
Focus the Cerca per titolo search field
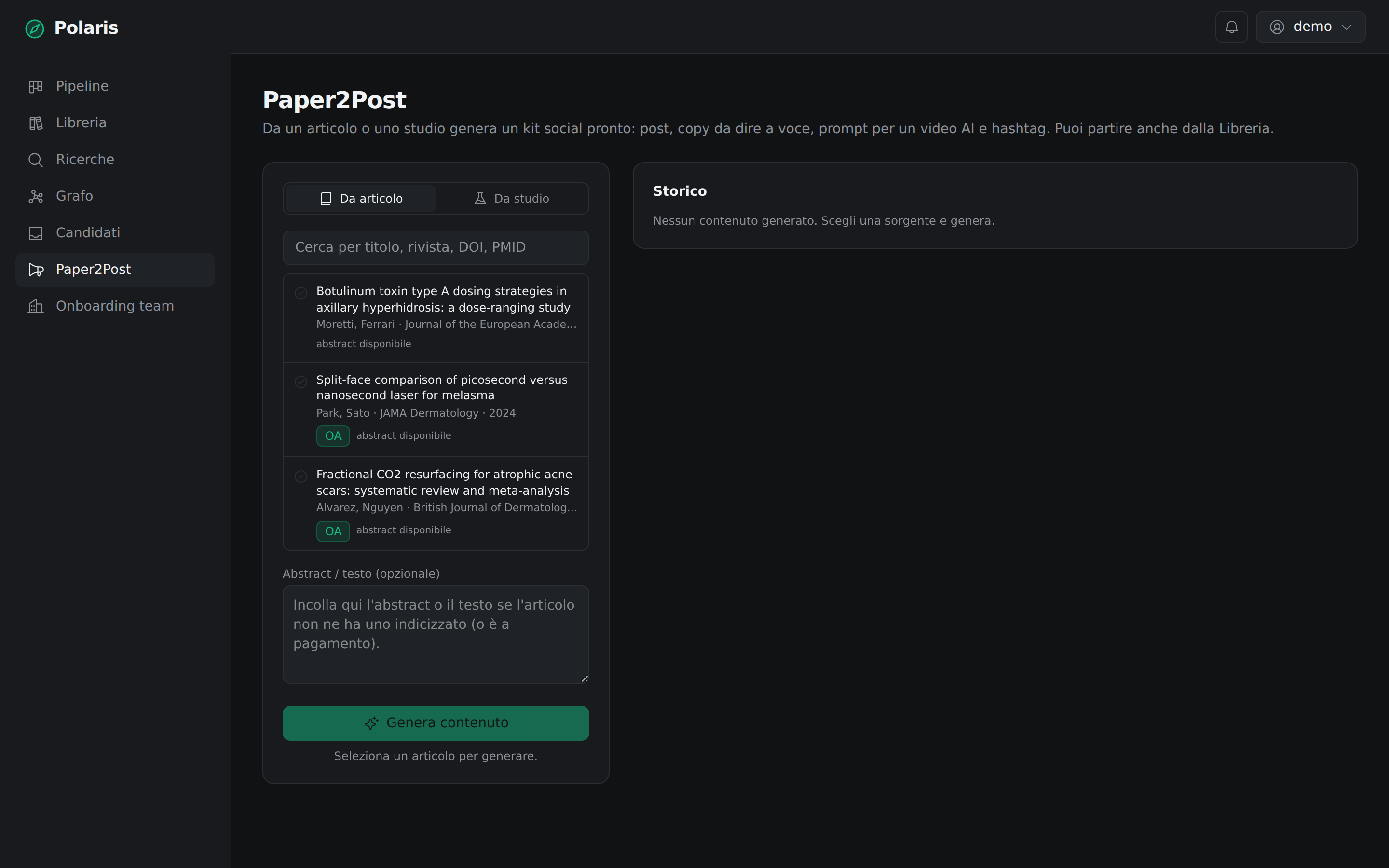pos(436,248)
